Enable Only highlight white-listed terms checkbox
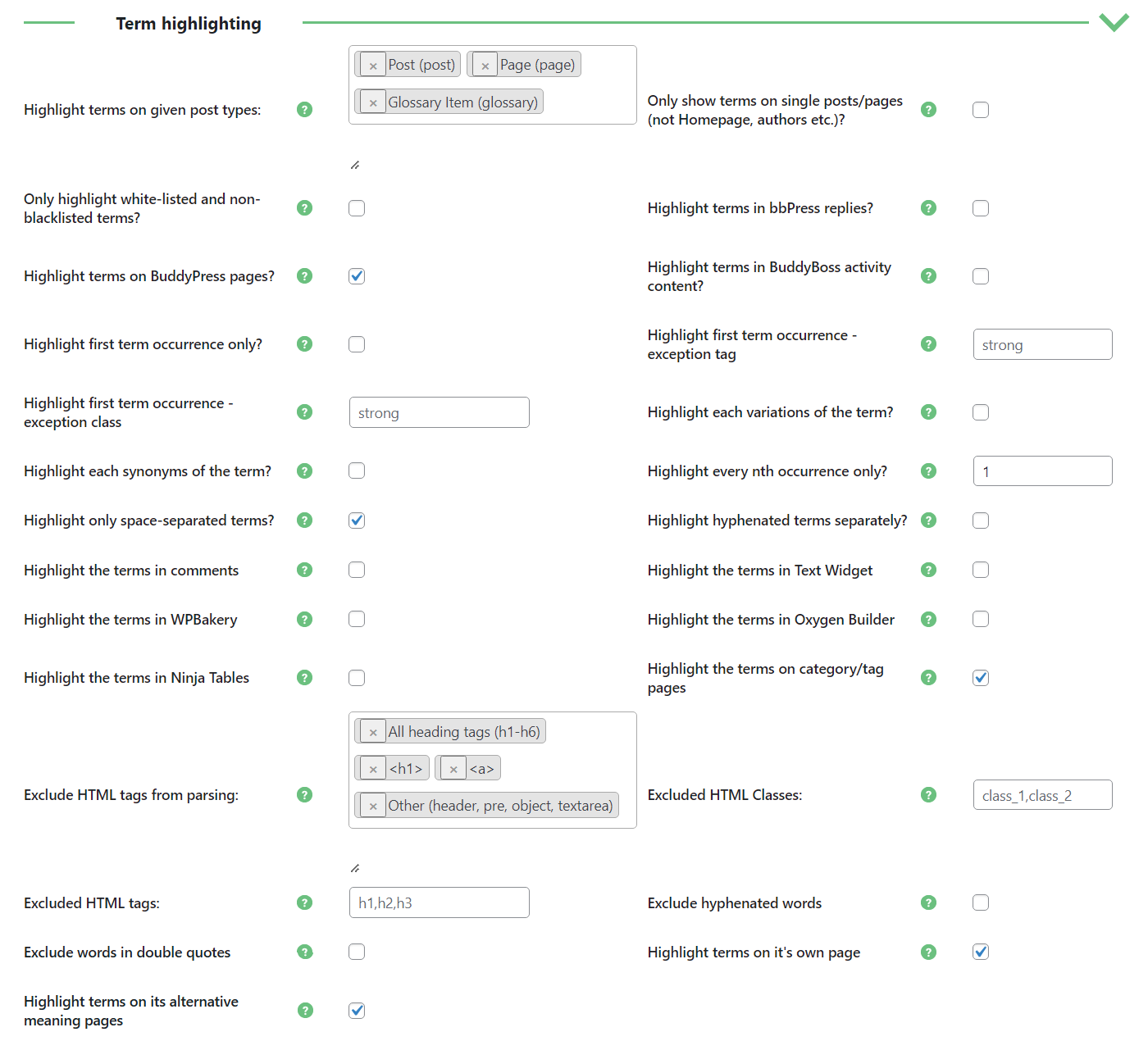 357,208
